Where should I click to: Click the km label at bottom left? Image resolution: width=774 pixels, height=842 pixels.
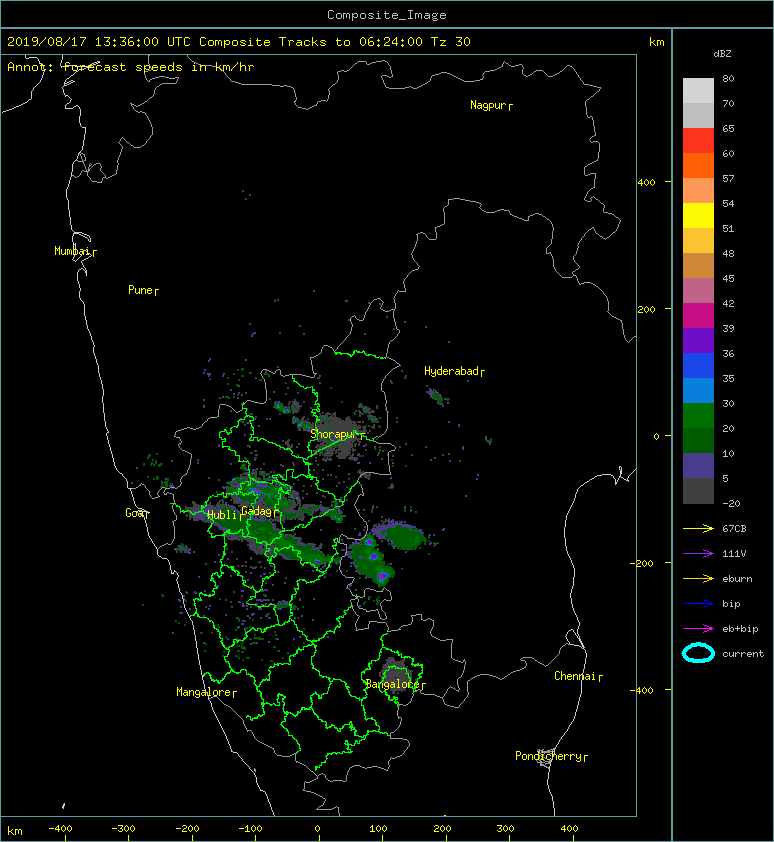pyautogui.click(x=15, y=831)
